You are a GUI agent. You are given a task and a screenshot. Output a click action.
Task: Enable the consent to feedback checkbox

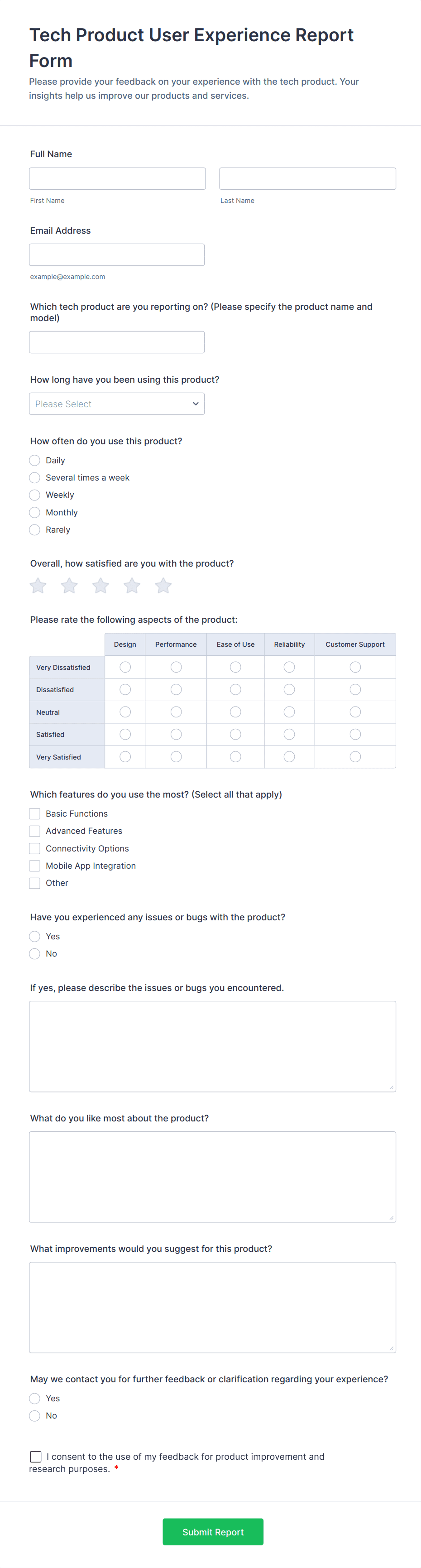click(36, 1457)
